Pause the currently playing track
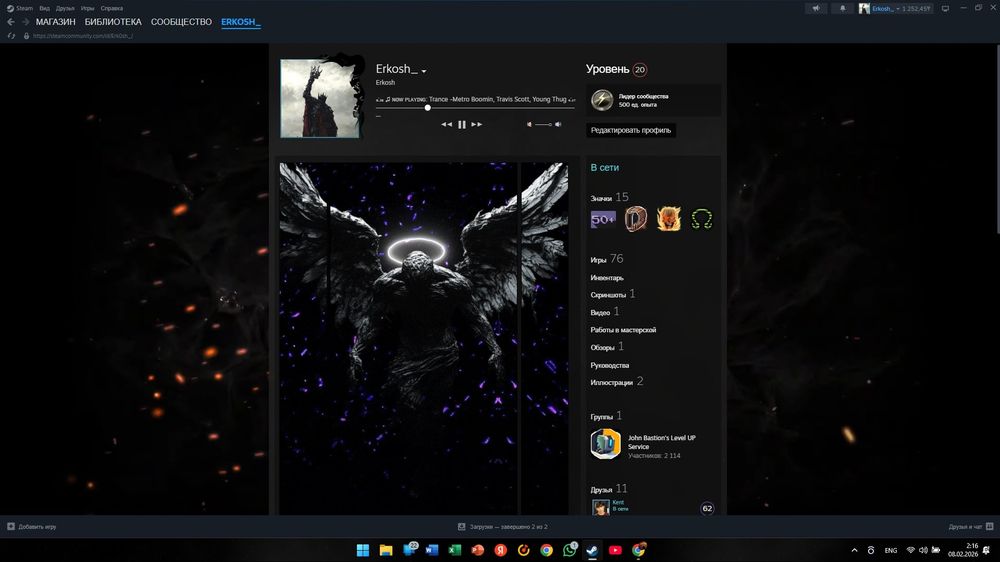The image size is (1000, 562). pyautogui.click(x=462, y=125)
